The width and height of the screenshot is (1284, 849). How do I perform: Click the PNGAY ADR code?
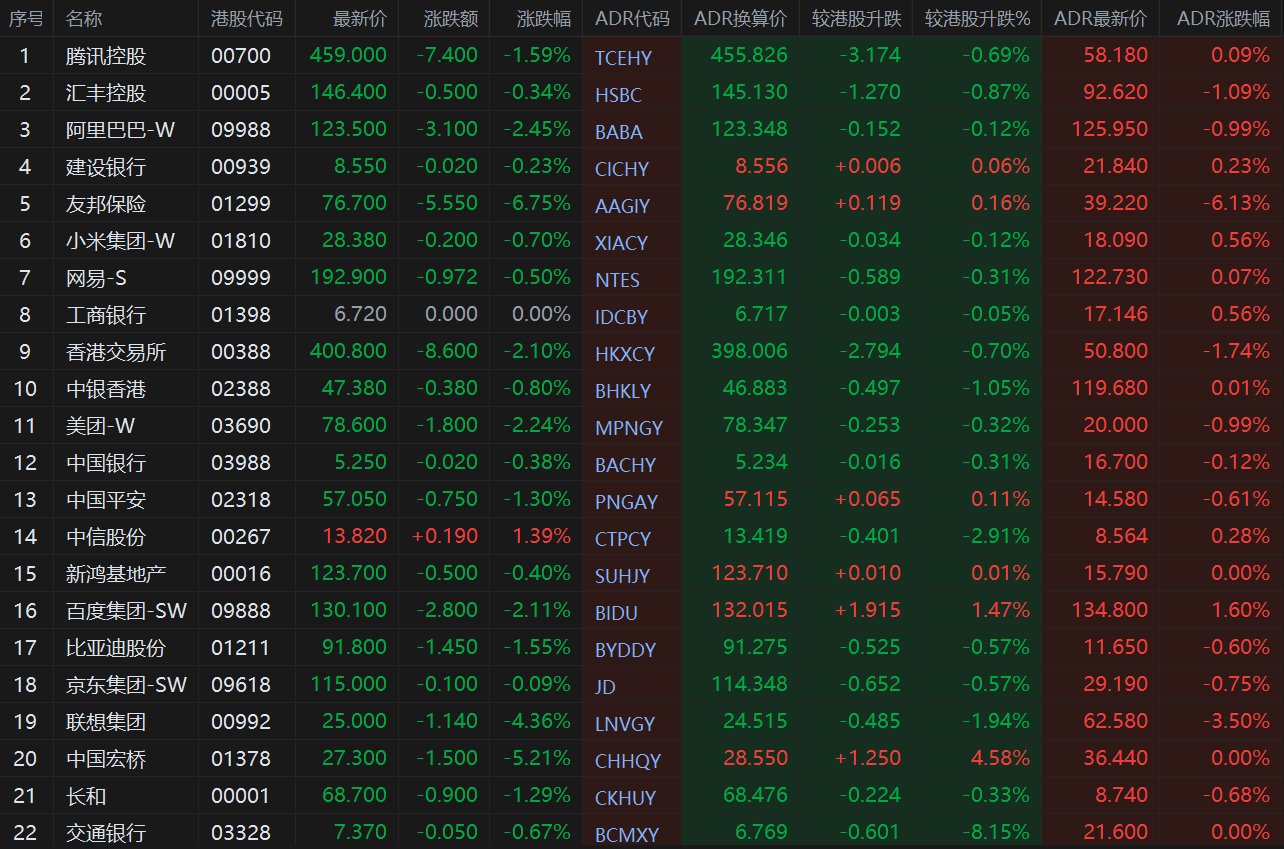coord(626,502)
